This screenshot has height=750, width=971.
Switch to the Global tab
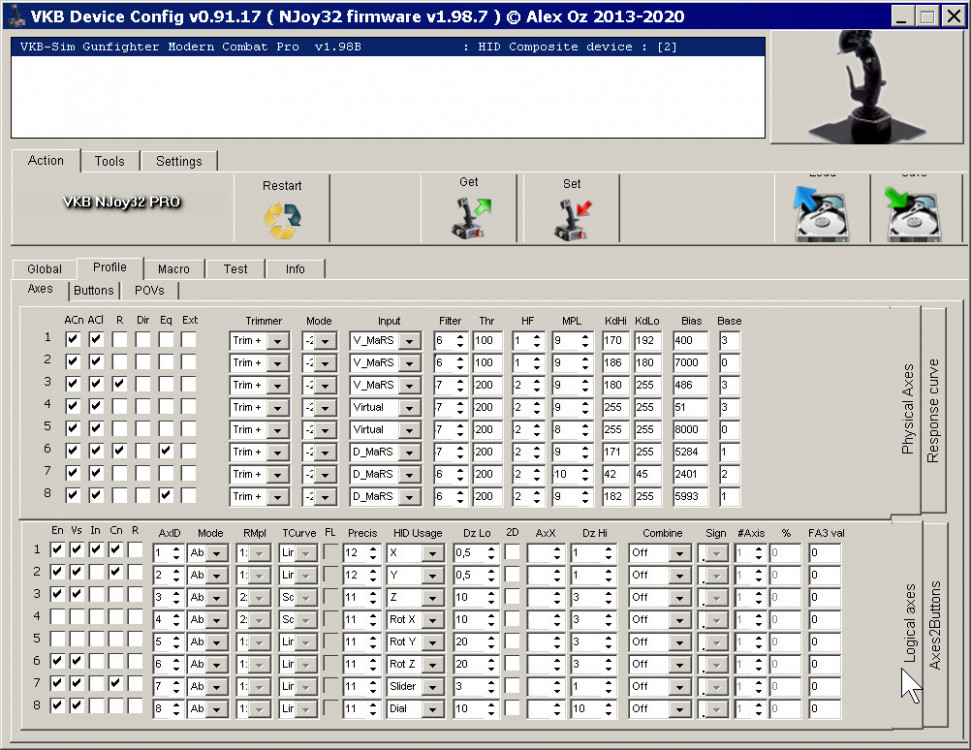pos(44,269)
